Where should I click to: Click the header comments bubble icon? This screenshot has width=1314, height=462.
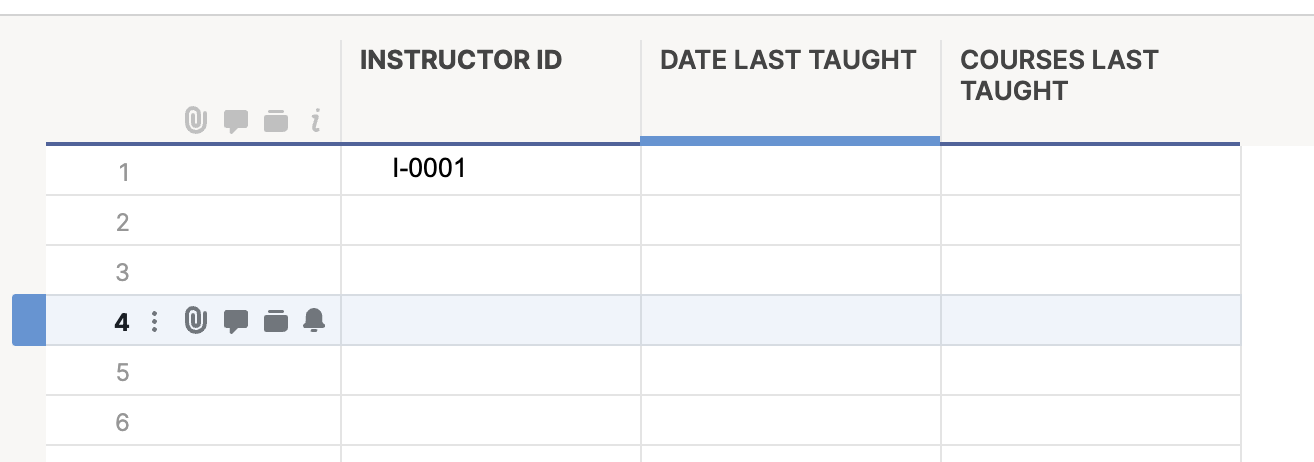click(235, 122)
